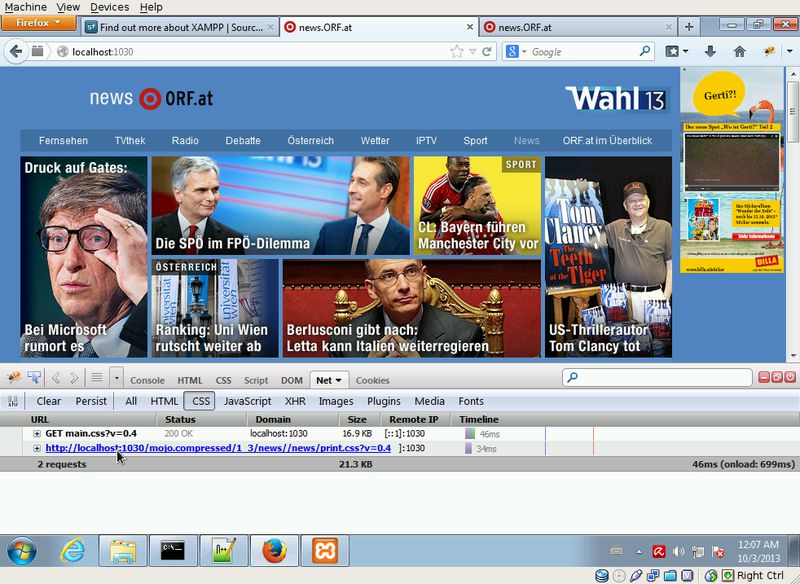The image size is (800, 584).
Task: Bookmark this page with the star icon
Action: point(457,51)
